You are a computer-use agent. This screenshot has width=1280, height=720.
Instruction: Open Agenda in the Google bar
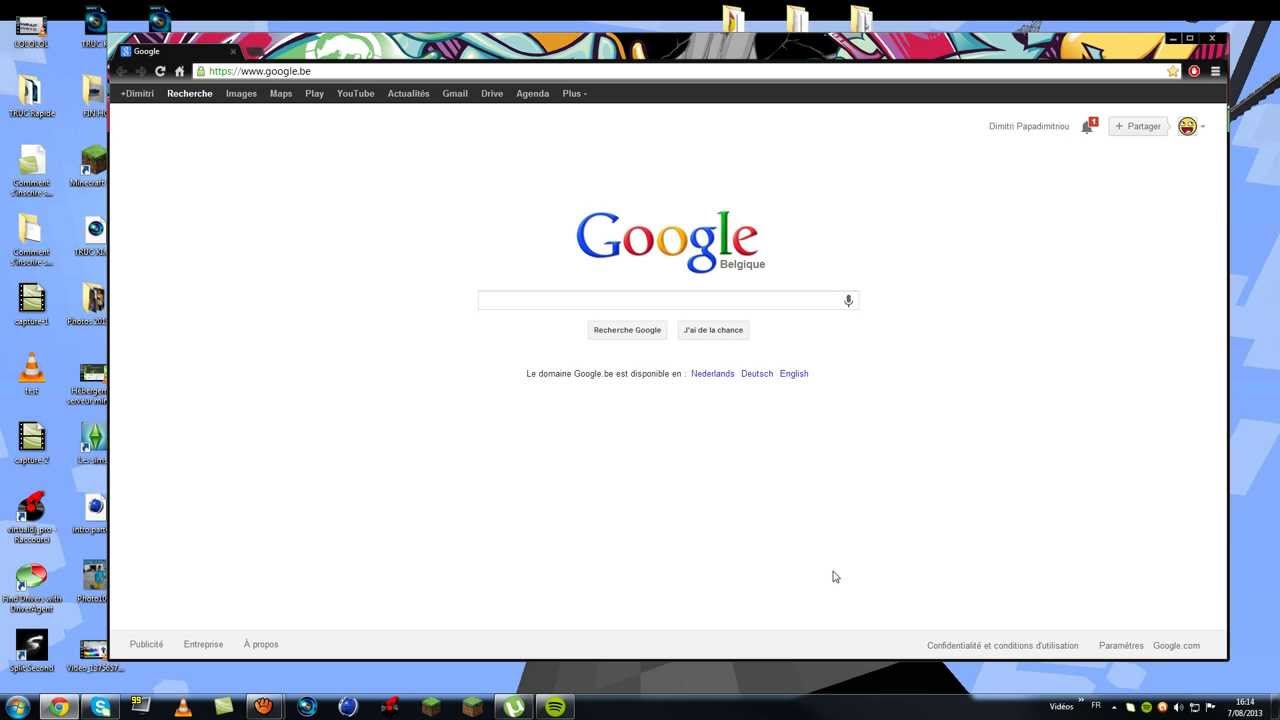tap(532, 94)
